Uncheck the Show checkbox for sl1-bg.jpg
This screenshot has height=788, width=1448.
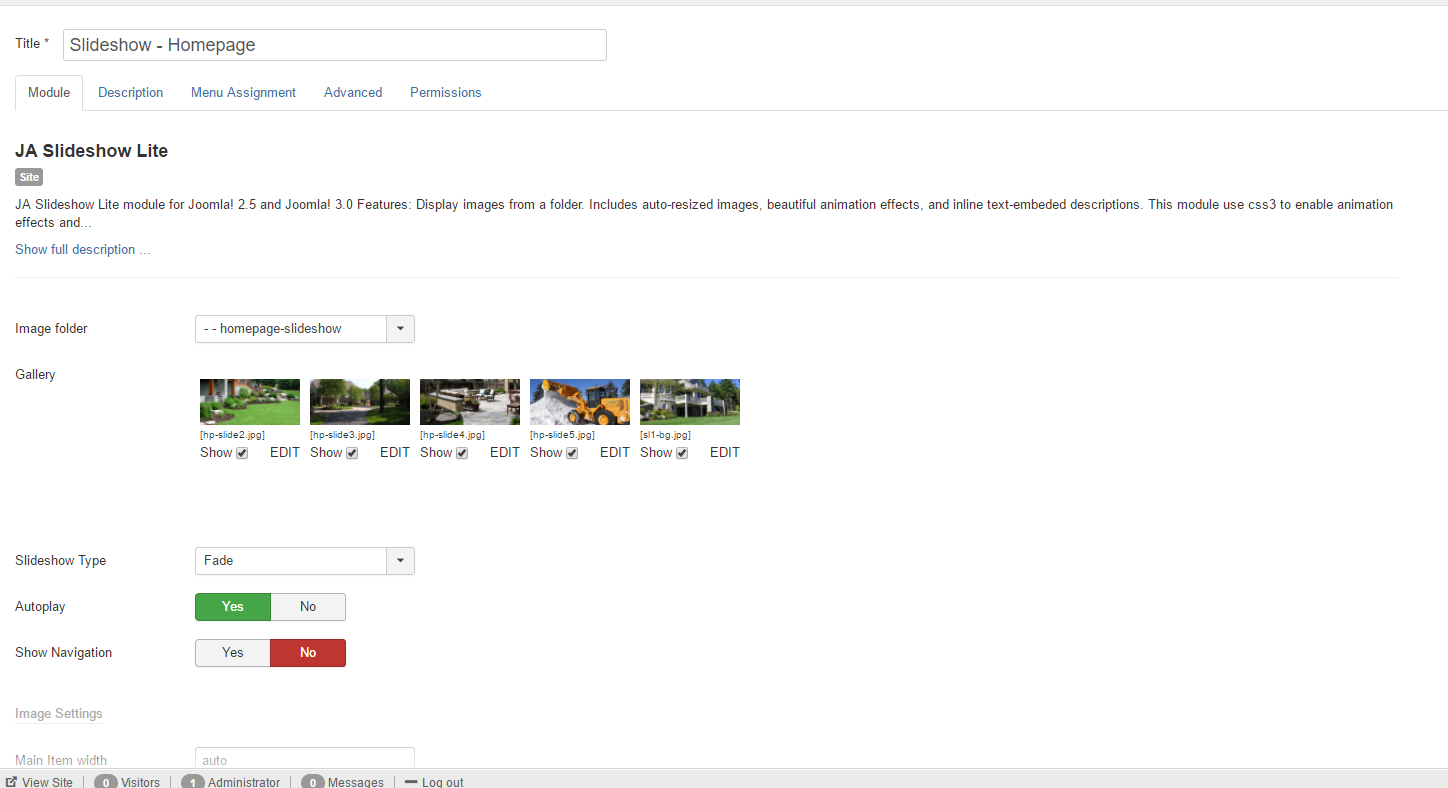coord(682,453)
